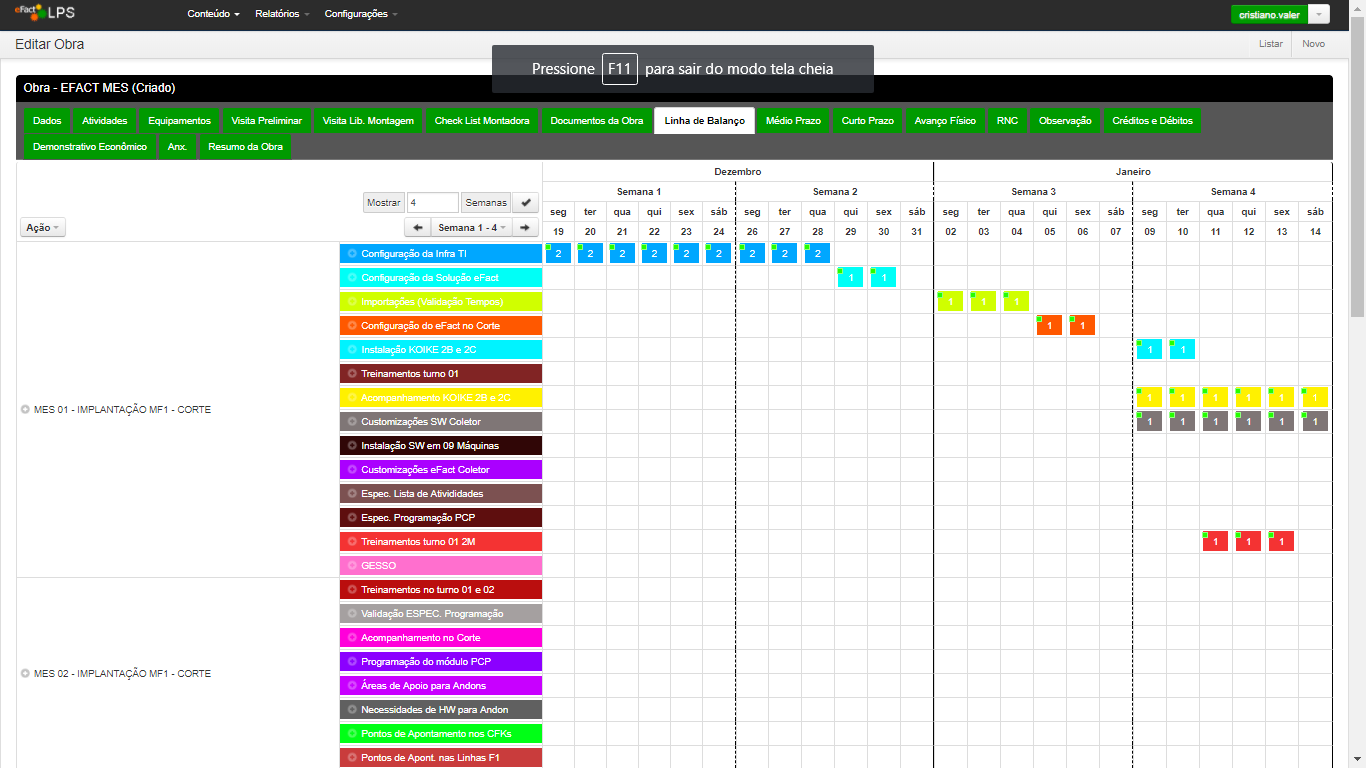Open the Demonstrativo Econômico tab
This screenshot has width=1366, height=768.
(x=90, y=147)
